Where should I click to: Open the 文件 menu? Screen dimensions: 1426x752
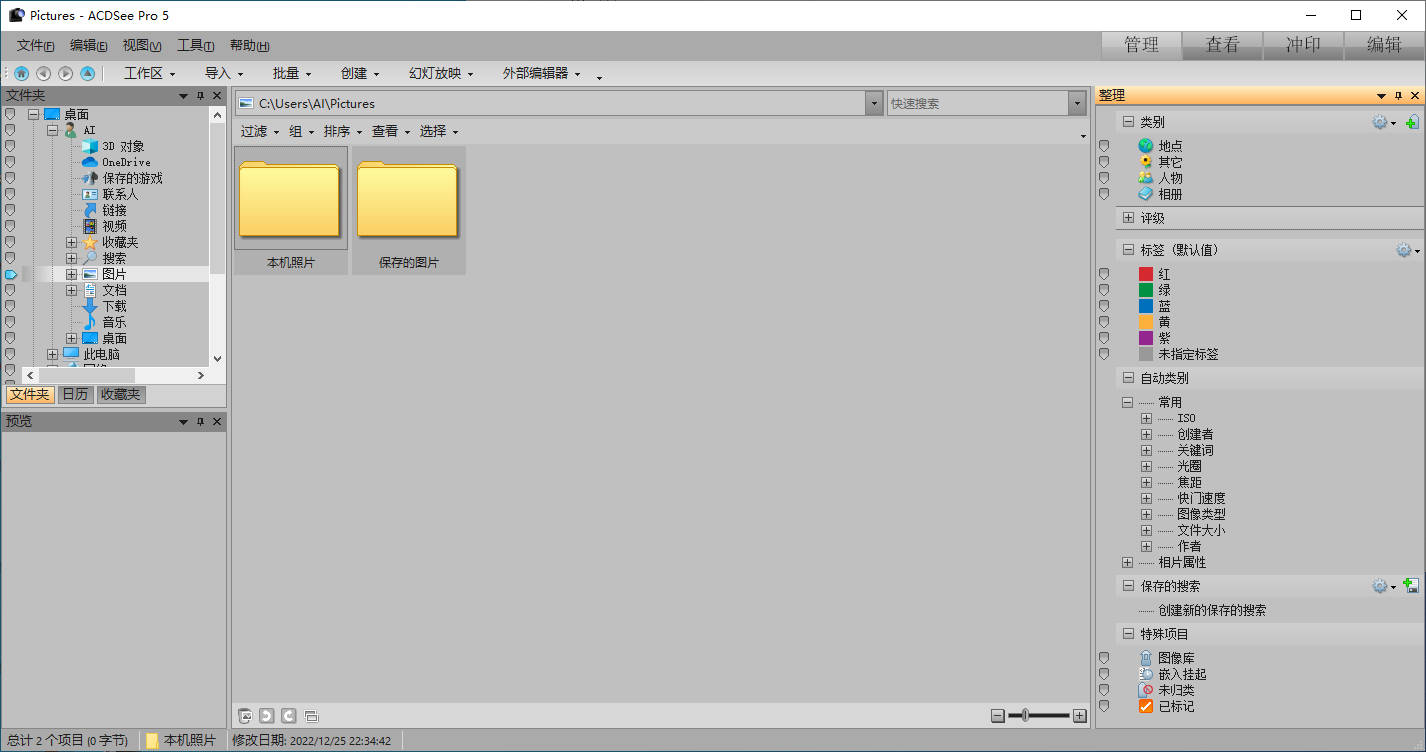[x=36, y=45]
